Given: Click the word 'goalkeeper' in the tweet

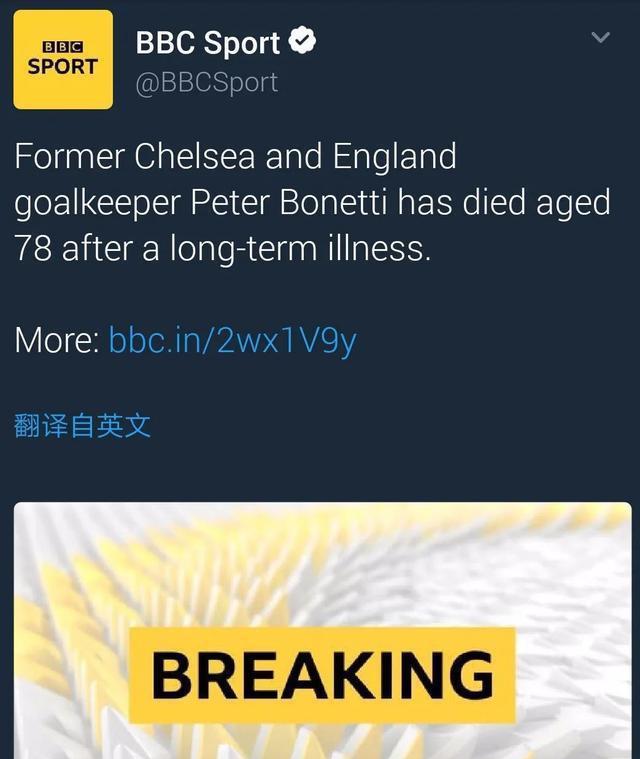Looking at the screenshot, I should pos(97,203).
